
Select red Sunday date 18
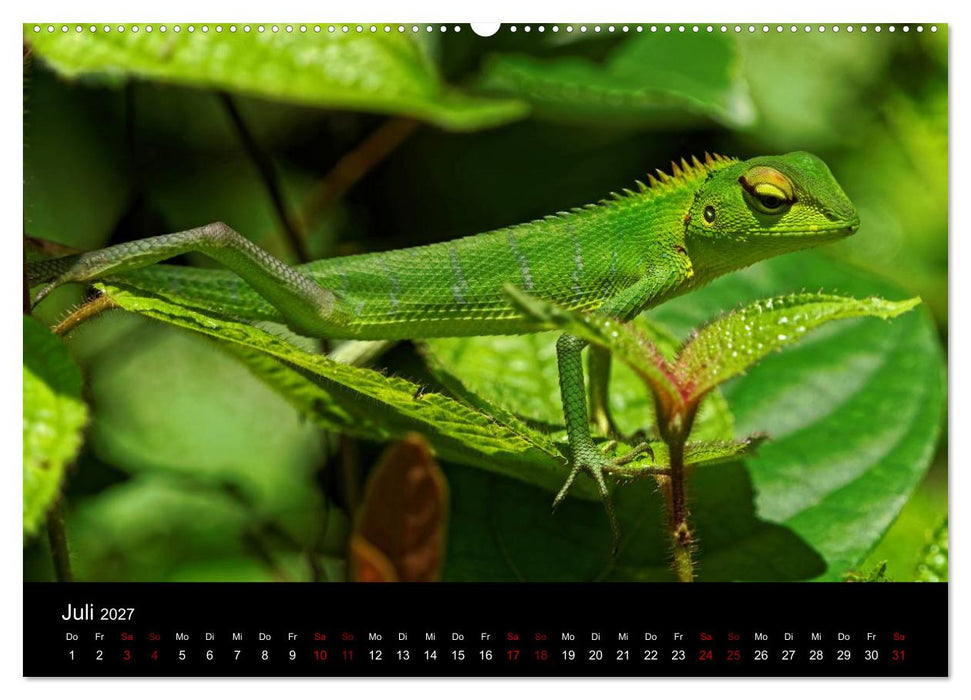tap(541, 655)
